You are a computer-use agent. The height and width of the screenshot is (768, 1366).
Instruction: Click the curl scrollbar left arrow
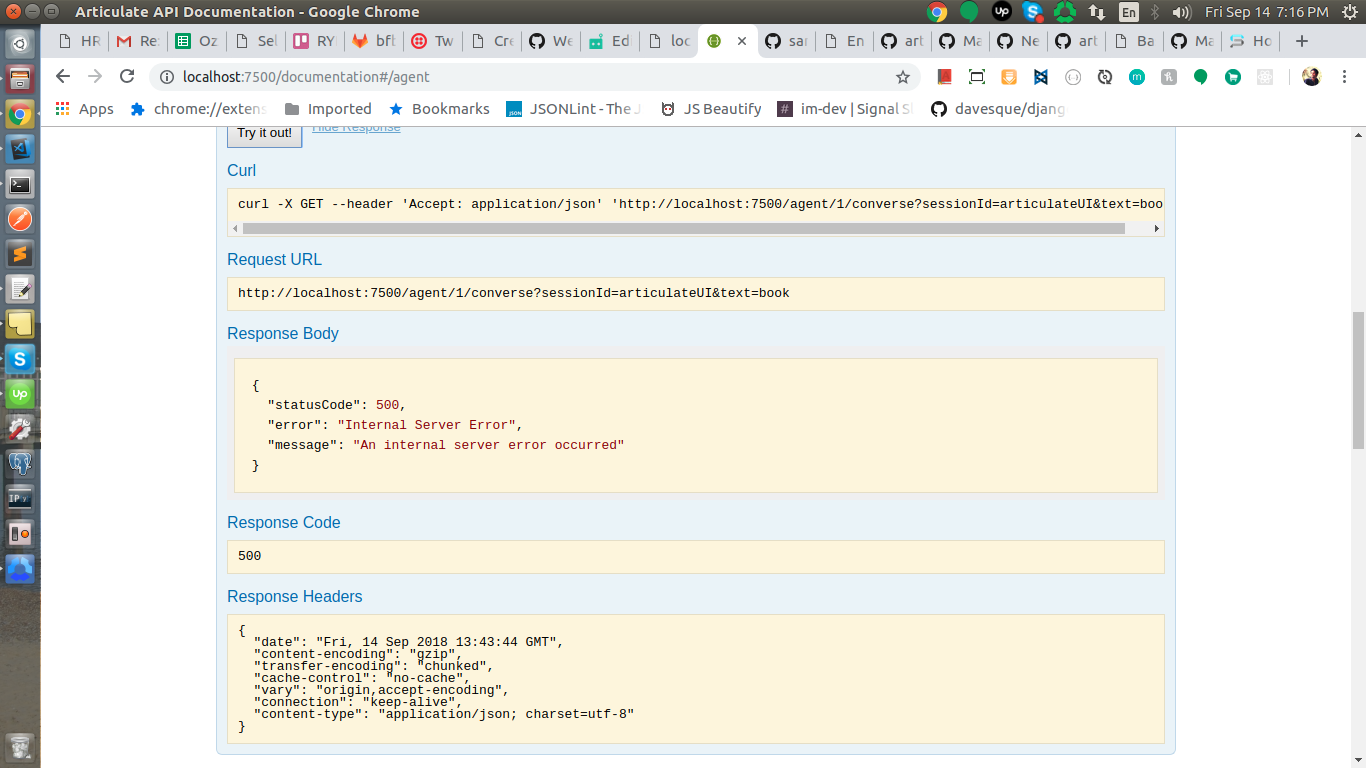(x=235, y=228)
